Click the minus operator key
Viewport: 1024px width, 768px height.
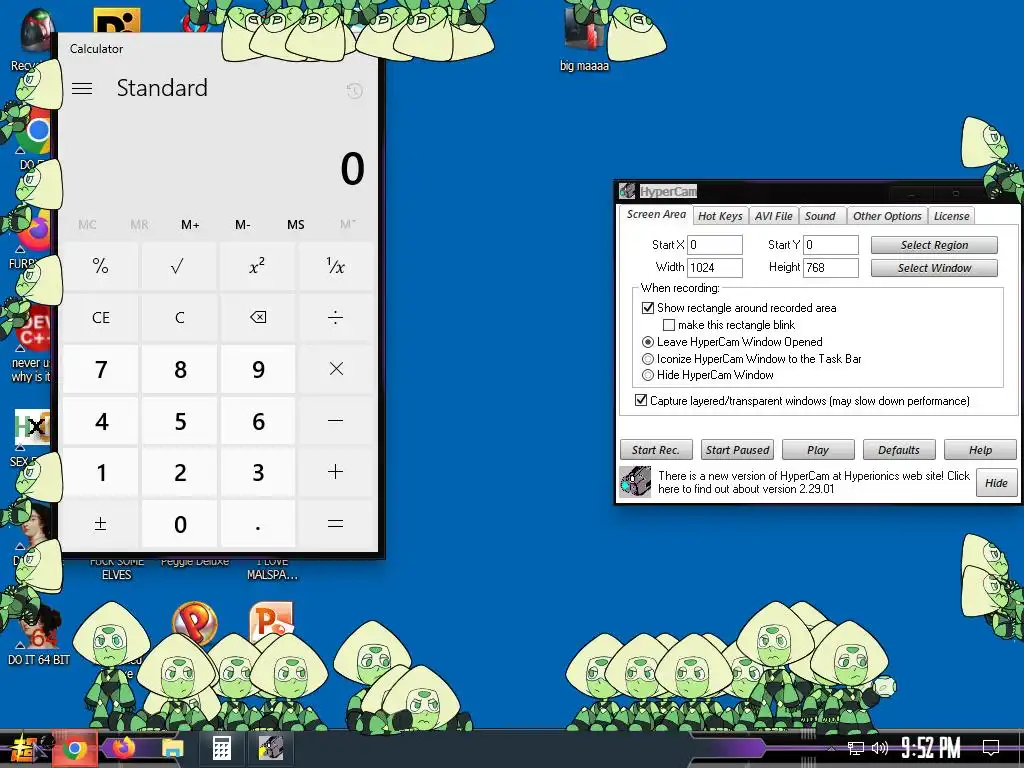pos(336,421)
